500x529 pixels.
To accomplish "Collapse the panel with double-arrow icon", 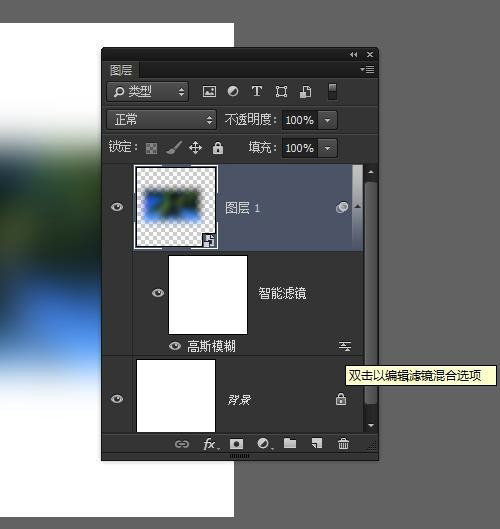I will coord(353,55).
